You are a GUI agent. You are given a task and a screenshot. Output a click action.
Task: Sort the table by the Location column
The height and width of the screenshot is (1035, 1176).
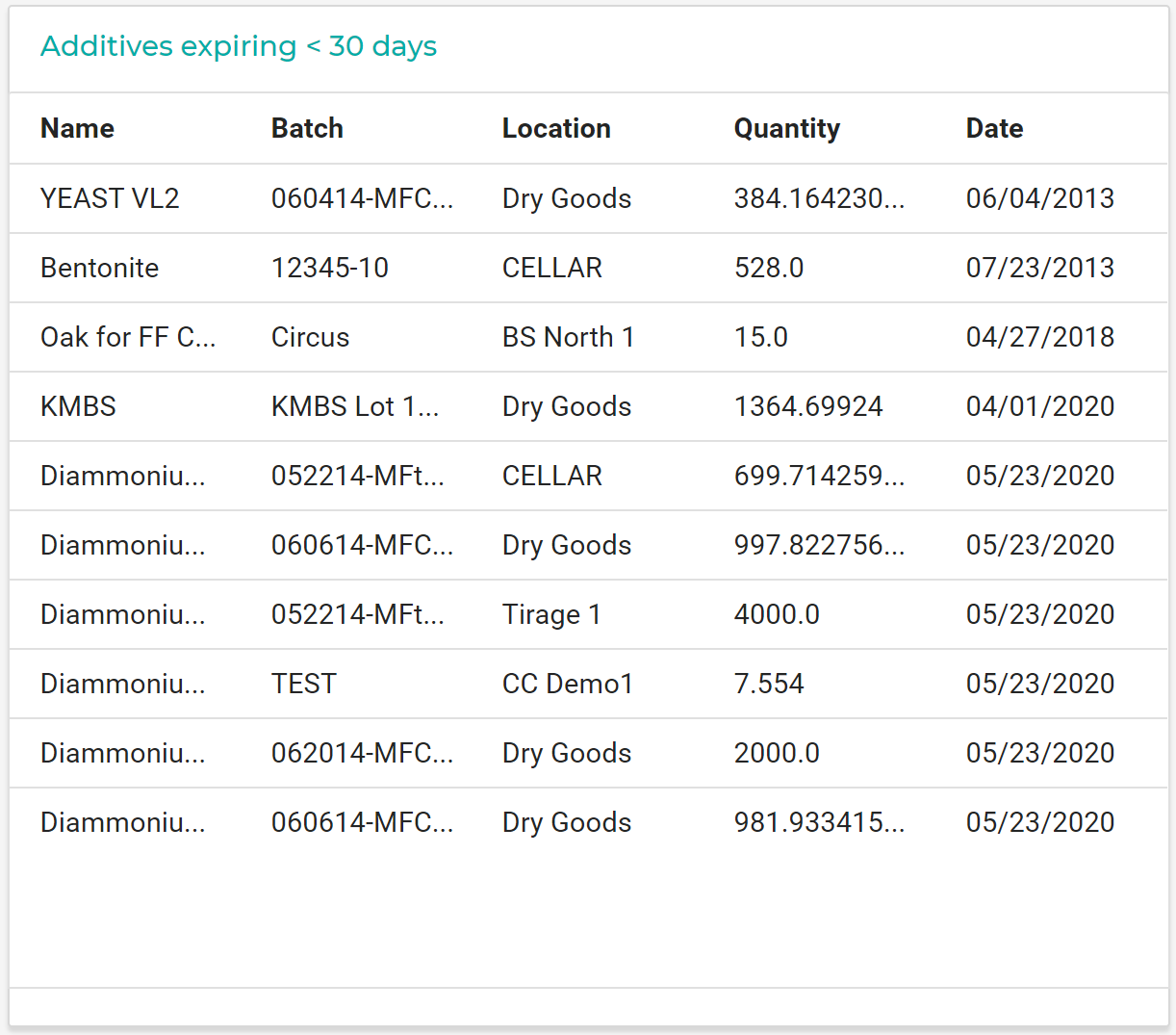pos(556,128)
